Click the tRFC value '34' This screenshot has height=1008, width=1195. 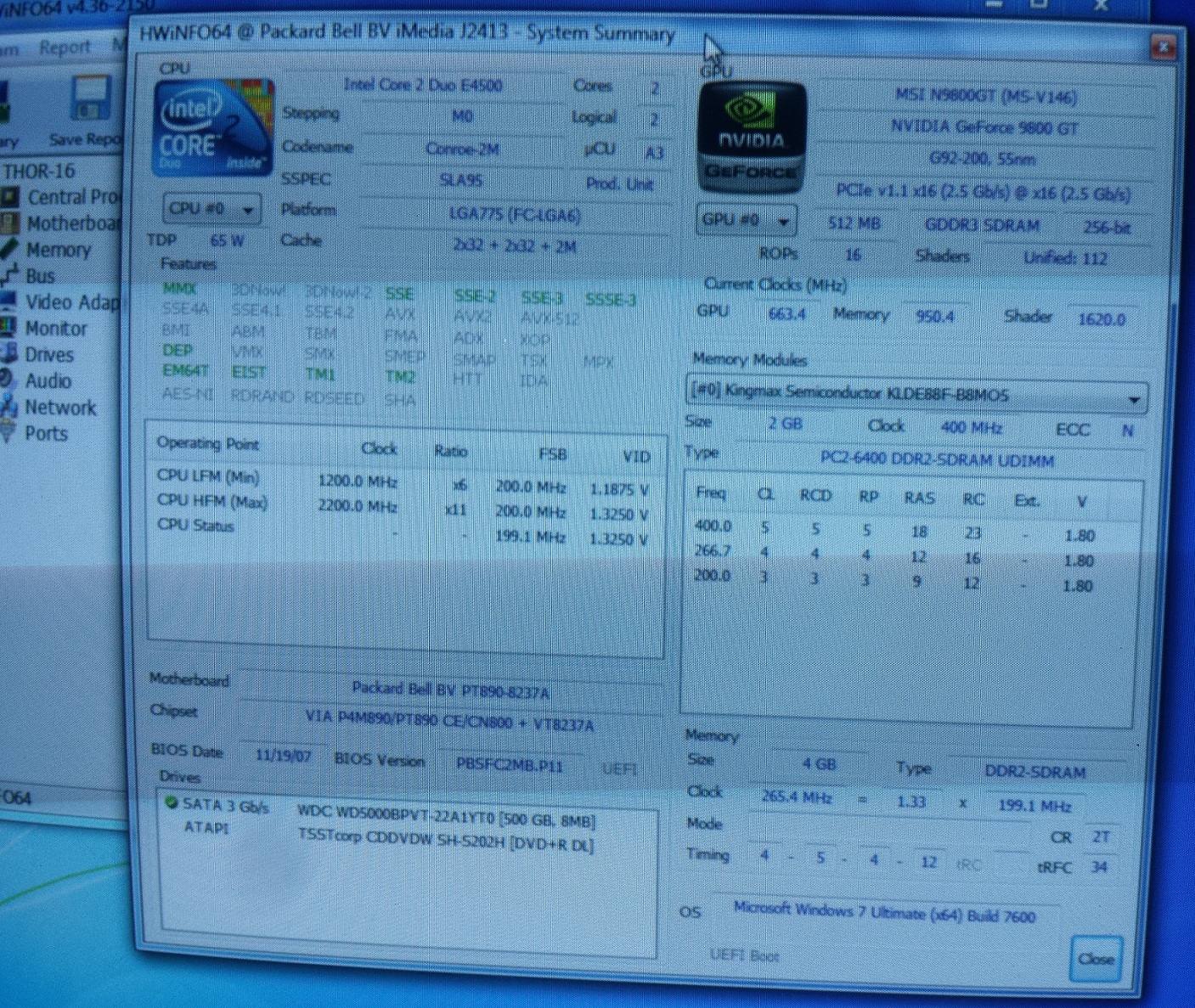tap(1099, 867)
